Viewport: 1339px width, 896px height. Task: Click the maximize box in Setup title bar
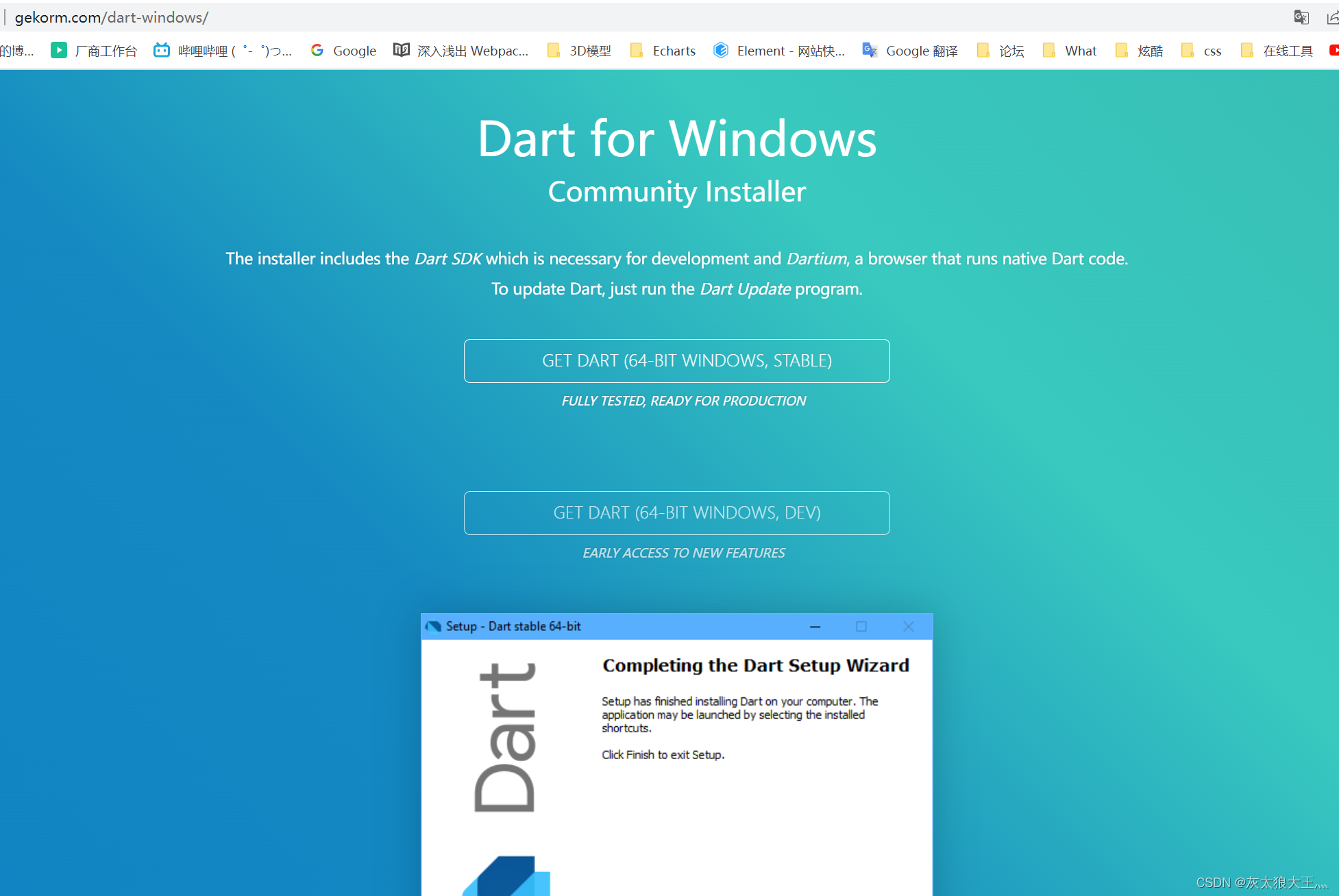point(861,626)
